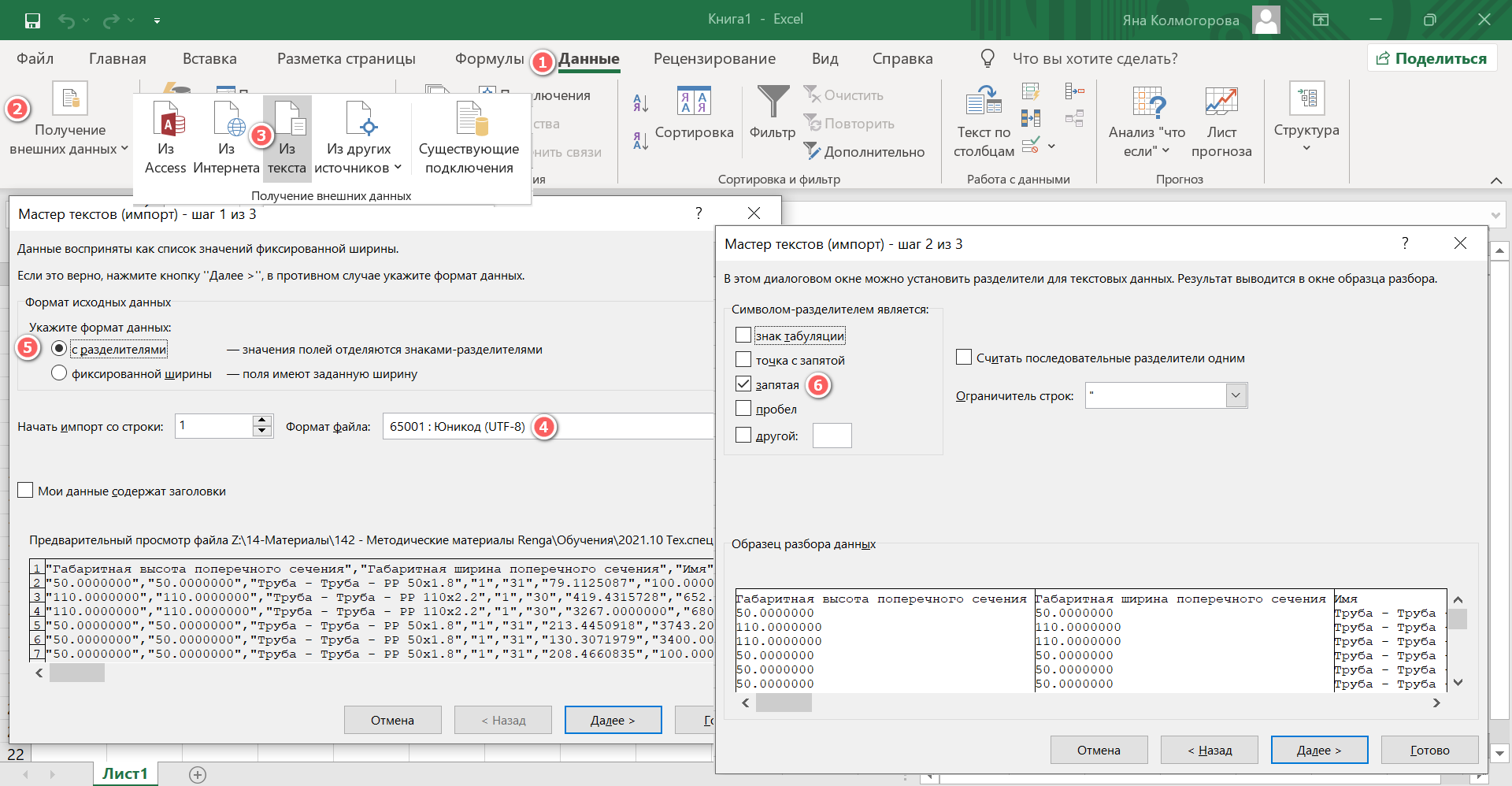Click Отмена in step 1 dialog
1512x786 pixels.
click(392, 720)
